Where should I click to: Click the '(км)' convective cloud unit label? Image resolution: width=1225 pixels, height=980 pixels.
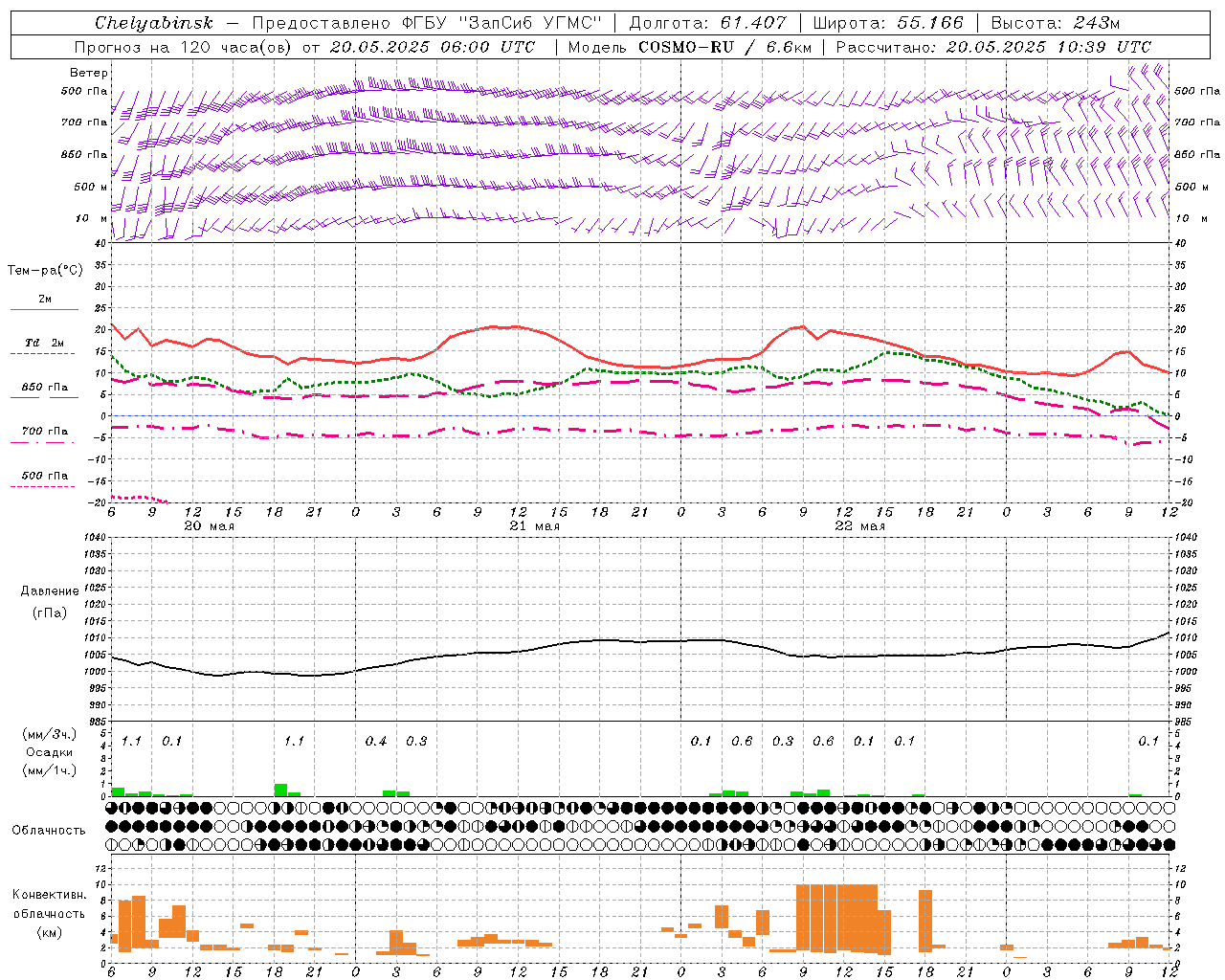pos(49,932)
